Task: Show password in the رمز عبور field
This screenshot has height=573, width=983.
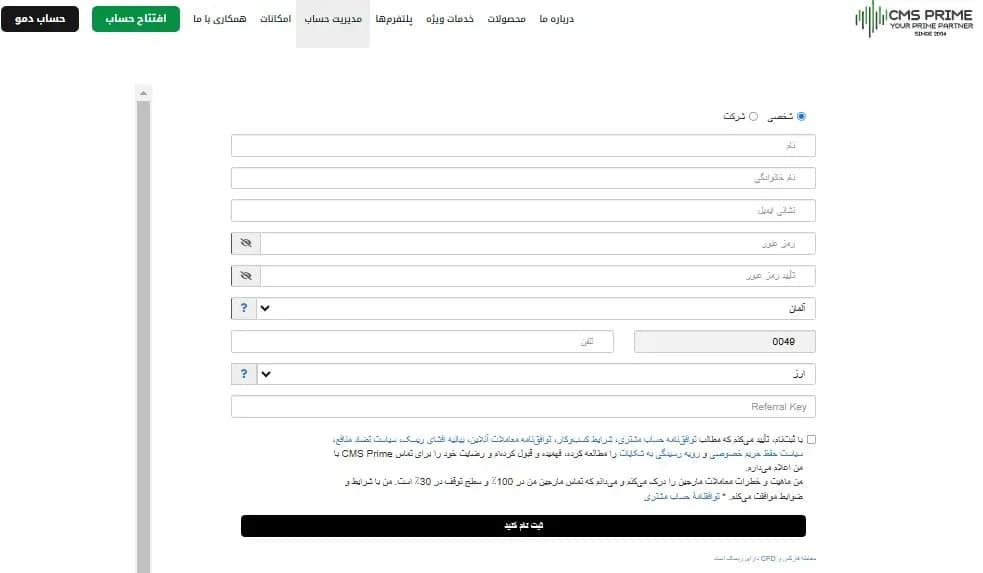Action: click(246, 243)
